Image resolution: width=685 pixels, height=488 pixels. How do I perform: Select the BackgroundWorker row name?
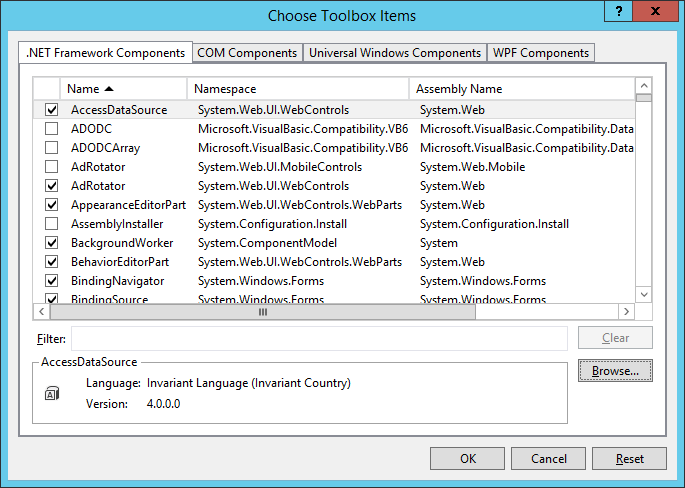point(122,242)
